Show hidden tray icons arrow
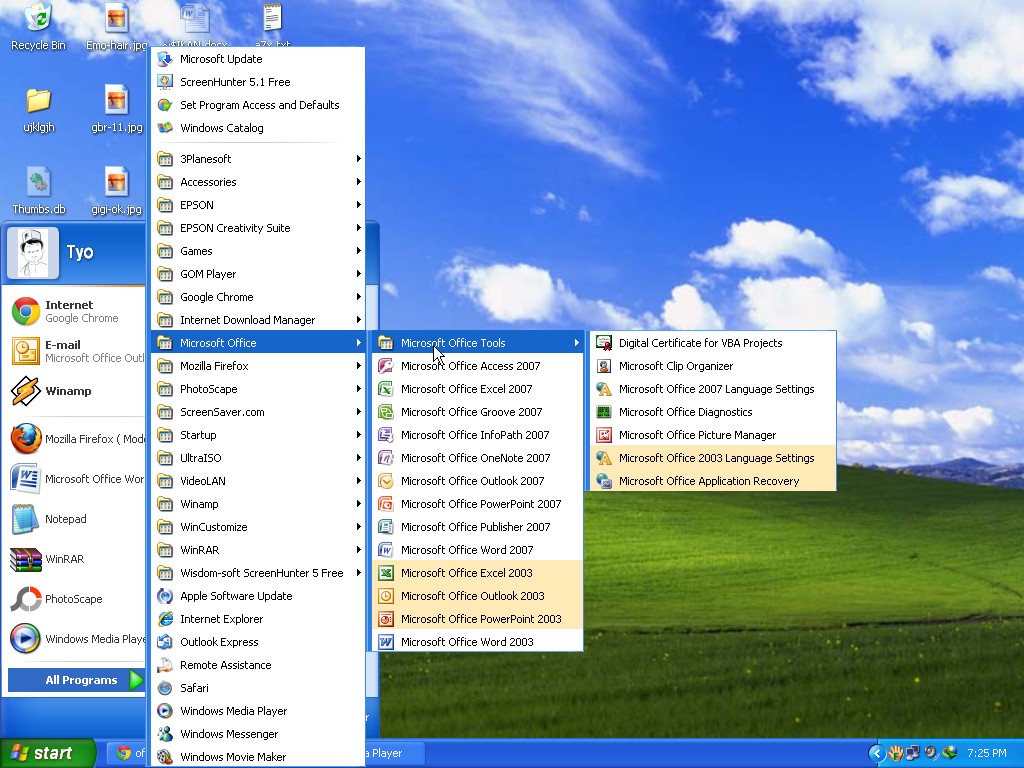The width and height of the screenshot is (1024, 768). [876, 753]
